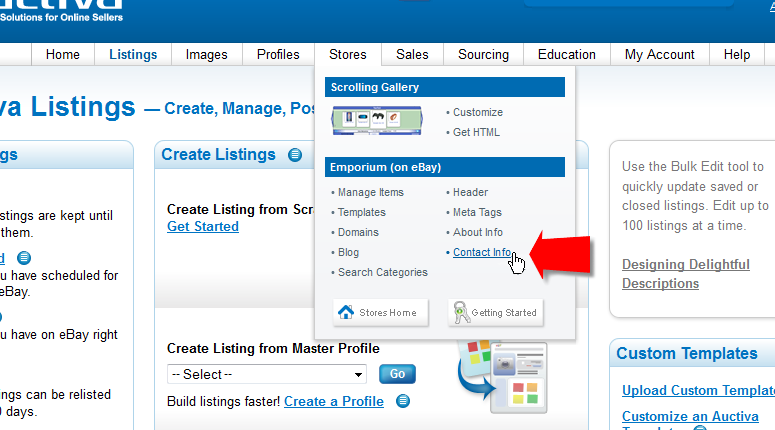775x430 pixels.
Task: Open the Master Profile Select dropdown
Action: tap(267, 374)
